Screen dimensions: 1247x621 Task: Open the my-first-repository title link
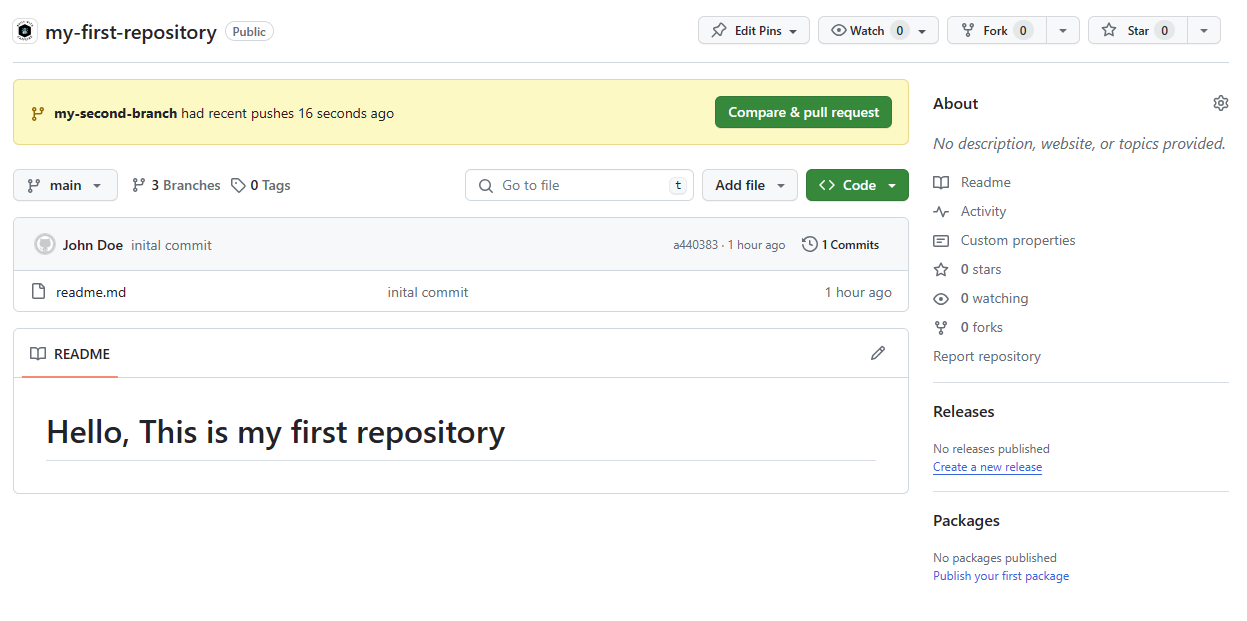[130, 32]
